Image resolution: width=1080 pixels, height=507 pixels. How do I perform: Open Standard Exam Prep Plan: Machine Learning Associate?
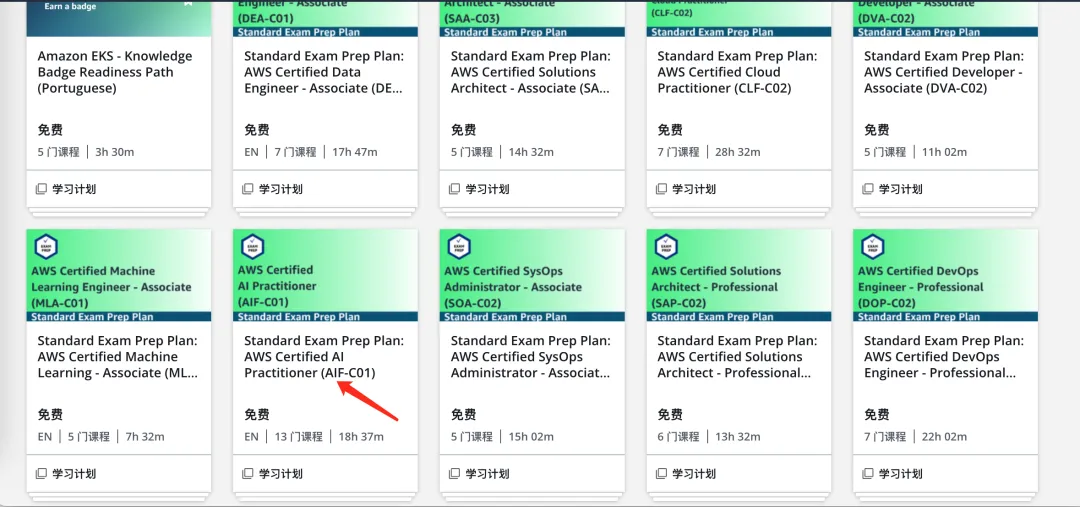(x=118, y=357)
